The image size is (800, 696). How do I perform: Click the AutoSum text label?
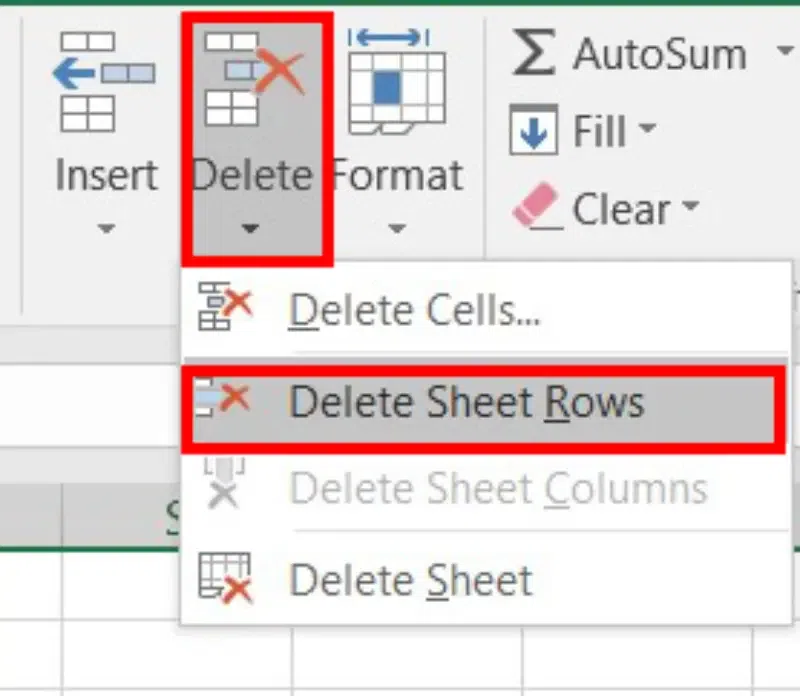pyautogui.click(x=660, y=53)
